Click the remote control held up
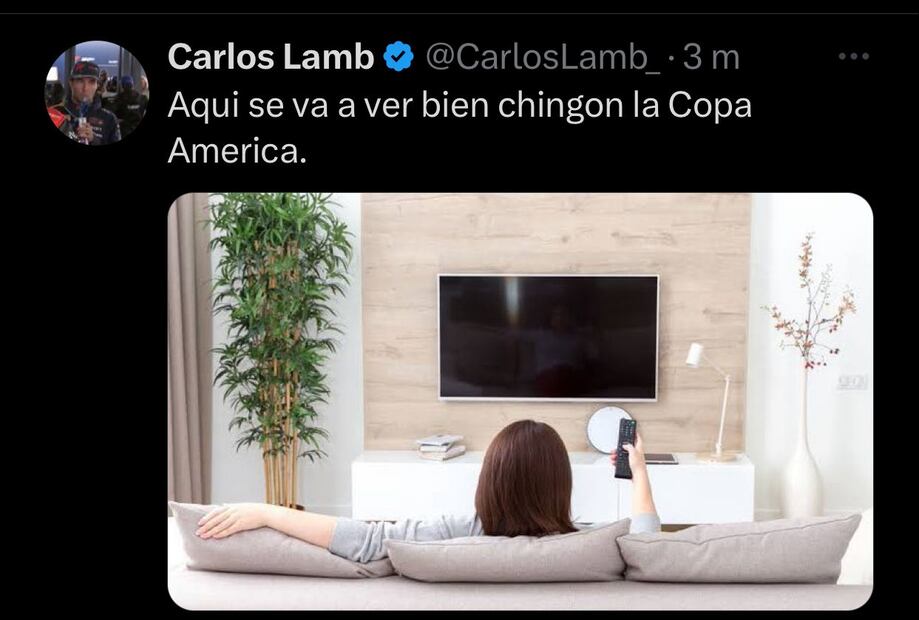919x620 pixels. pyautogui.click(x=625, y=448)
